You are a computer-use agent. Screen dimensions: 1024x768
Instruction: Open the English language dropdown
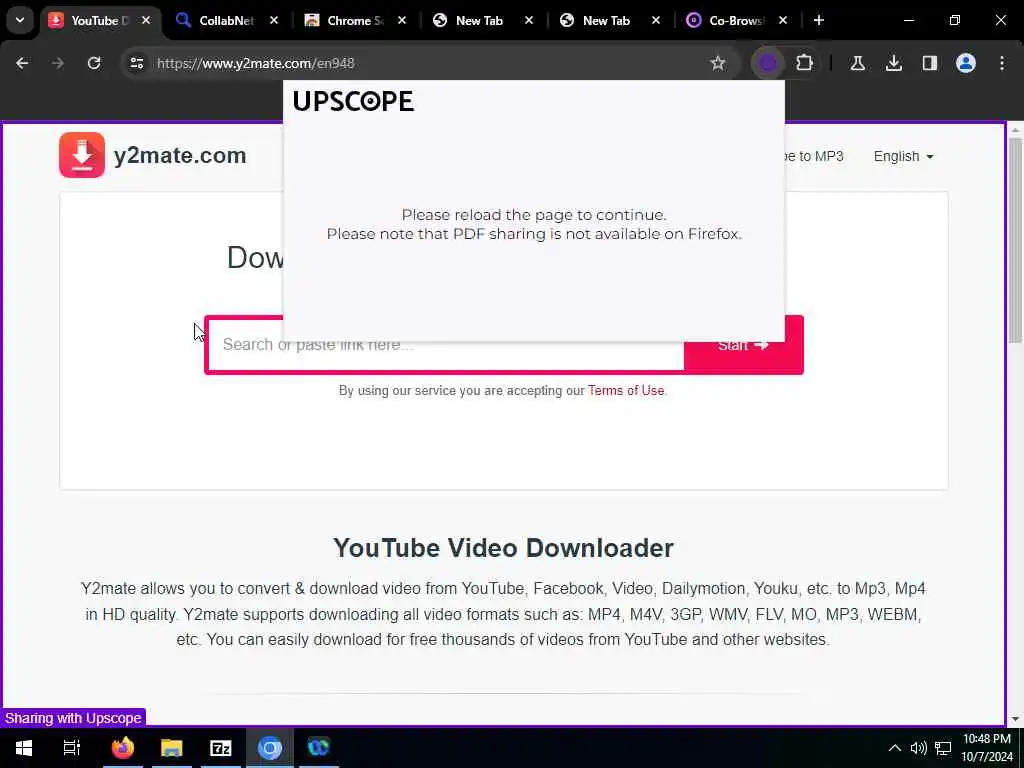point(903,157)
